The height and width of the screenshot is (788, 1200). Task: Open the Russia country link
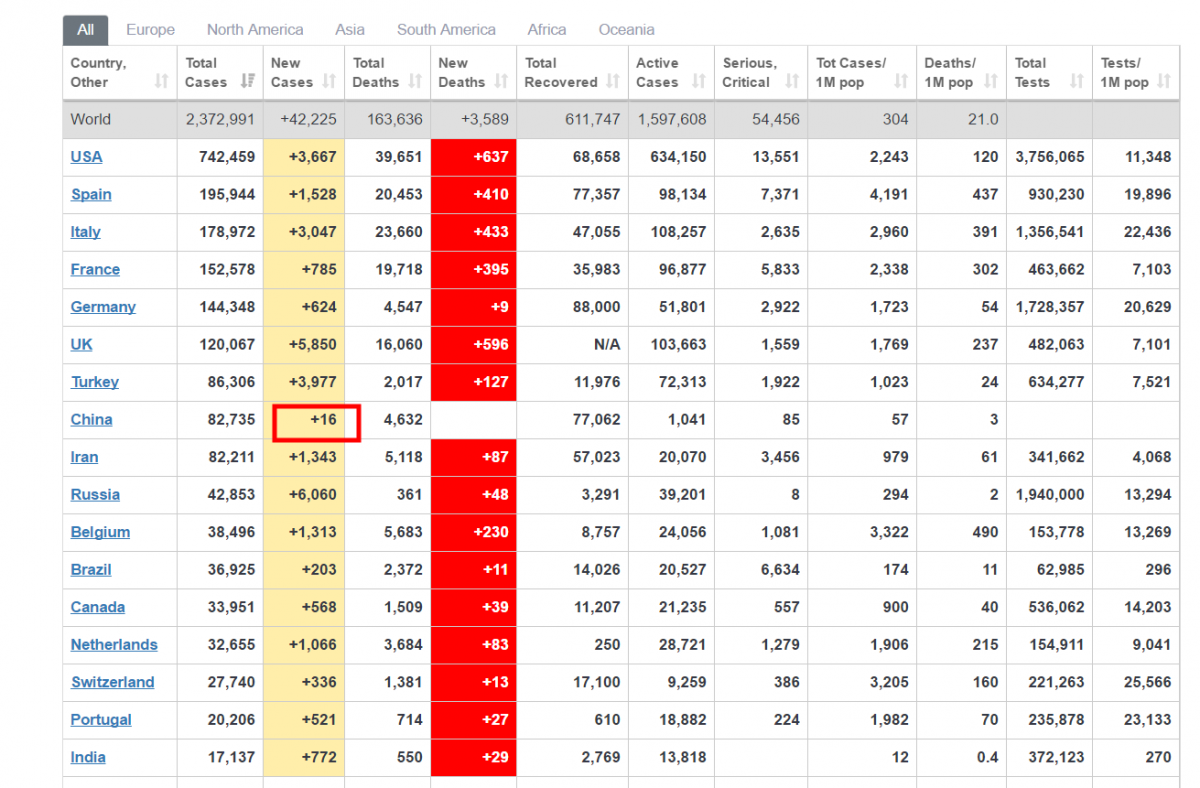coord(95,495)
